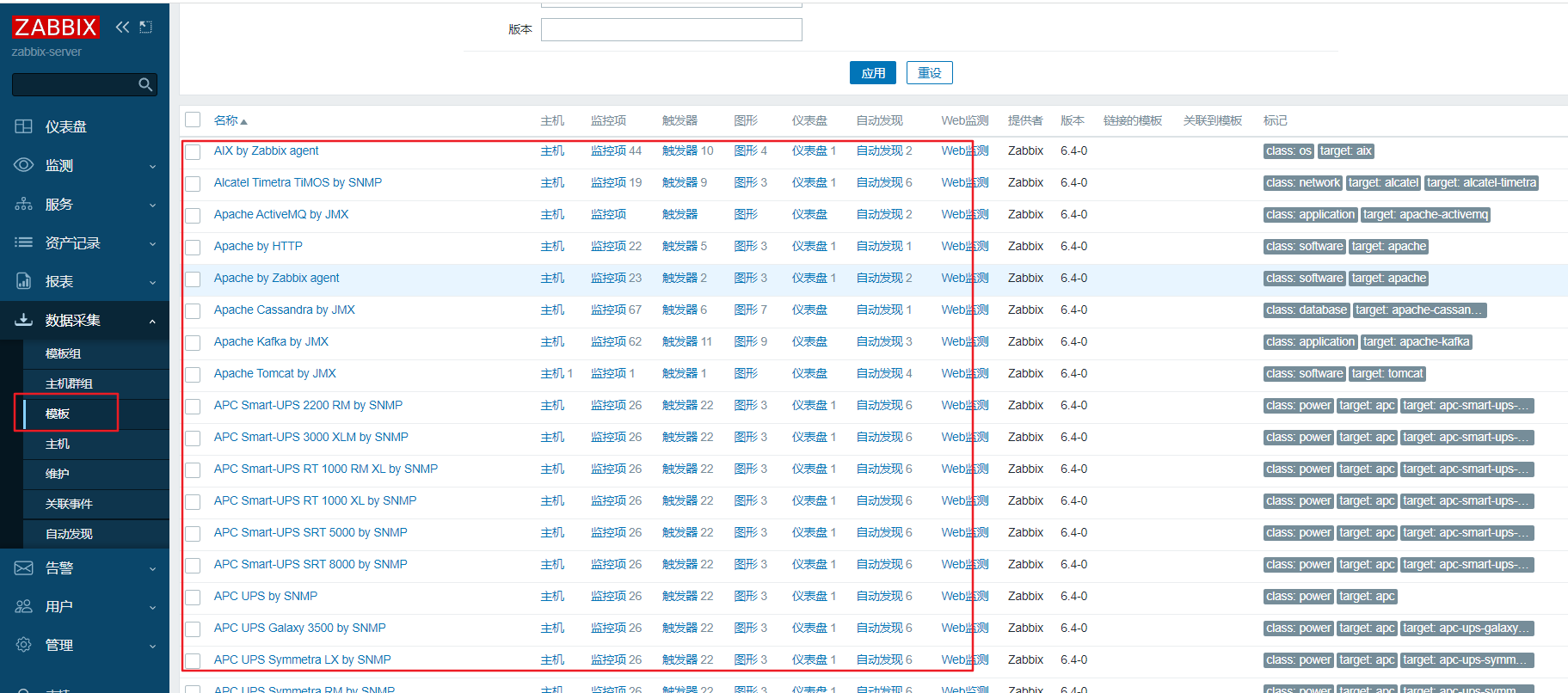Tick the select-all checkbox in header
The image size is (1568, 693).
tap(193, 120)
